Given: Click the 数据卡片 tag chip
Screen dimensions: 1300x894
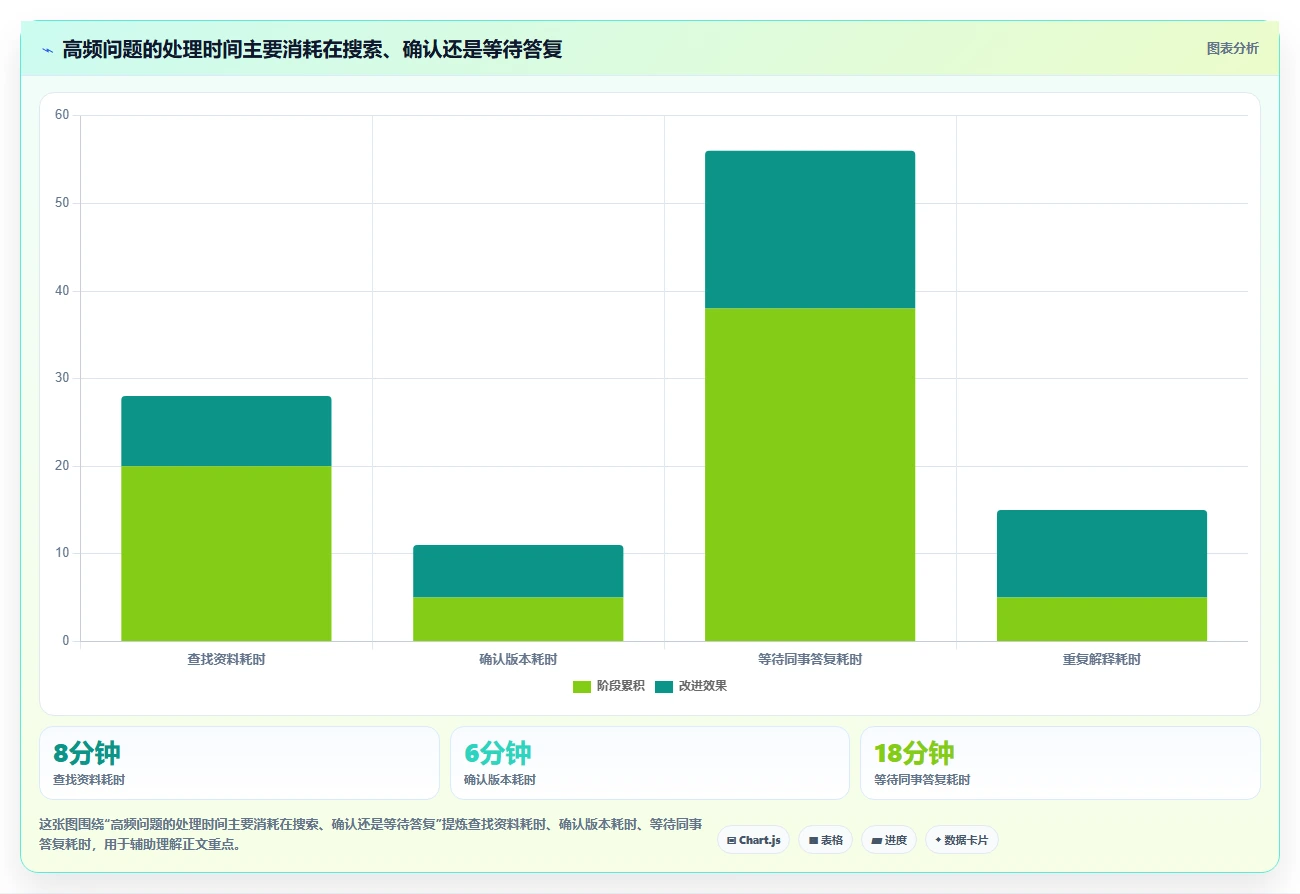Looking at the screenshot, I should (961, 840).
